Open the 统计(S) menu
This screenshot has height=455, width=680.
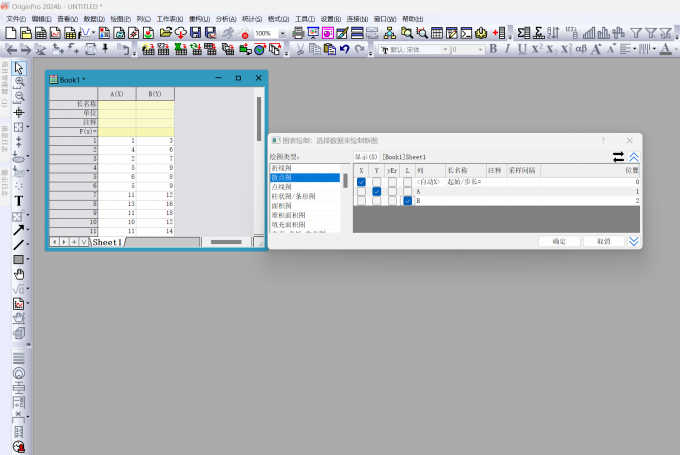252,19
